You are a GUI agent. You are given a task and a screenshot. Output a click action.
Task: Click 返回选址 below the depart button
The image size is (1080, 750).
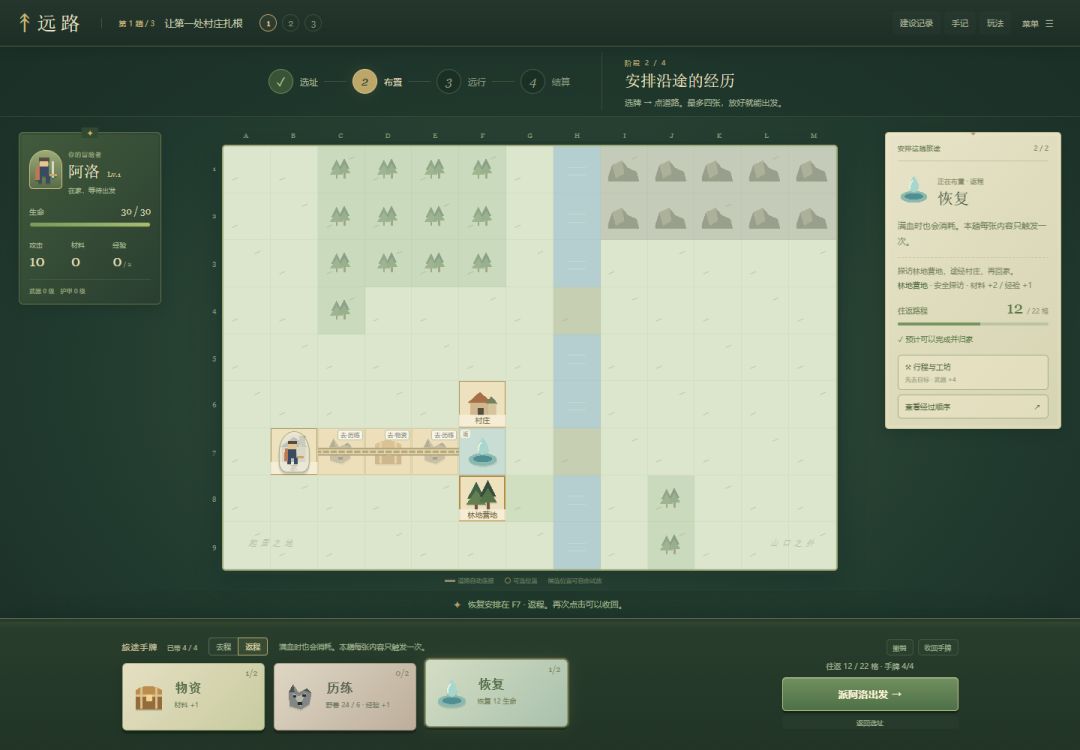click(x=870, y=723)
